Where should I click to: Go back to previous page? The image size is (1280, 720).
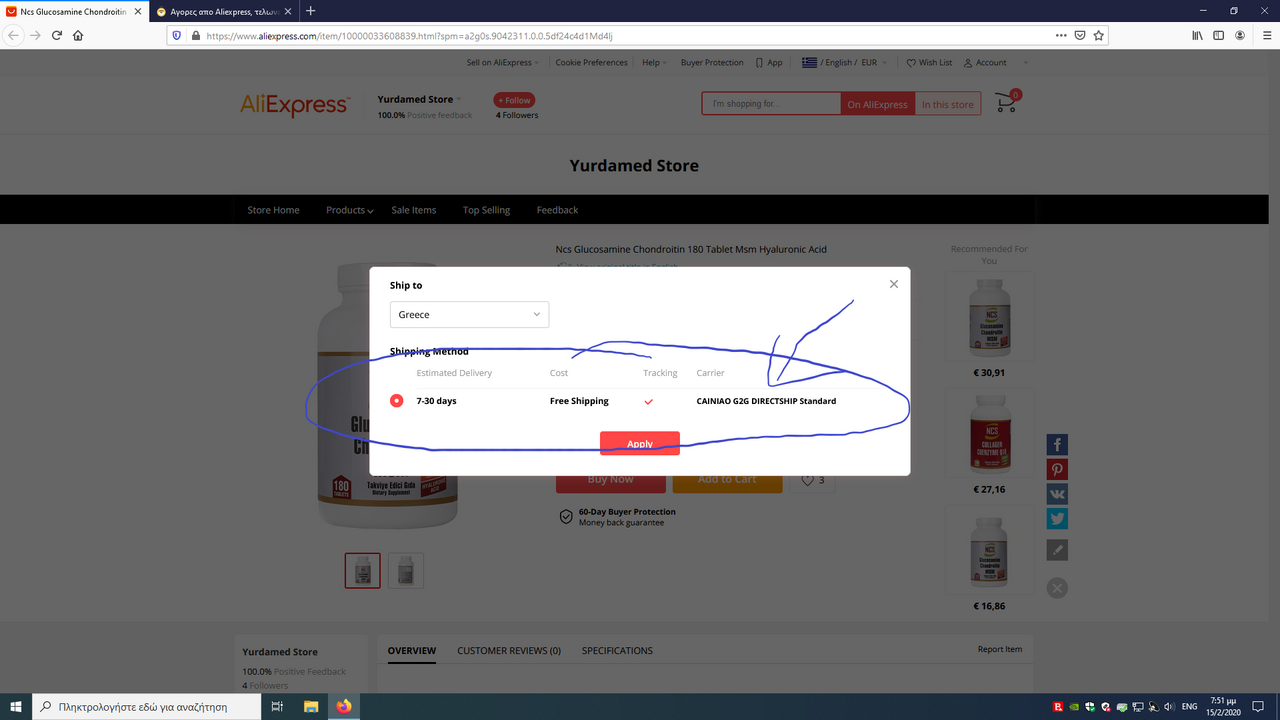tap(14, 35)
